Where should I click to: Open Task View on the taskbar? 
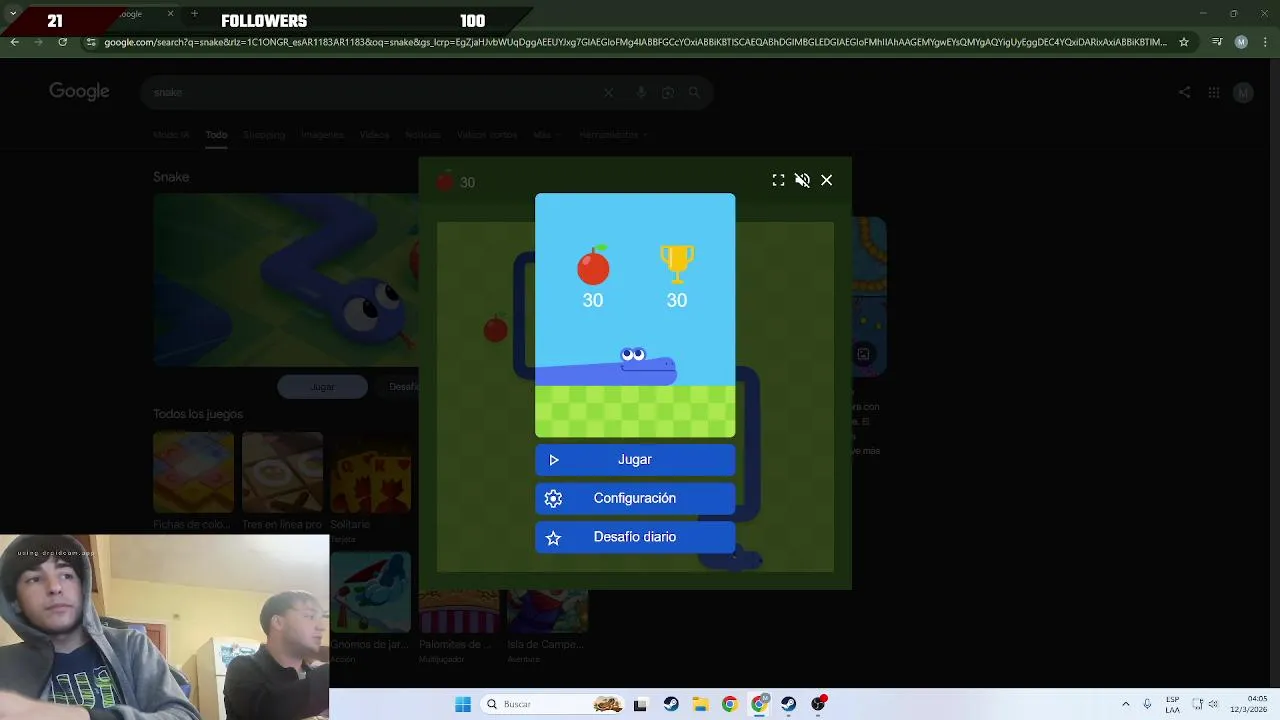coord(640,704)
